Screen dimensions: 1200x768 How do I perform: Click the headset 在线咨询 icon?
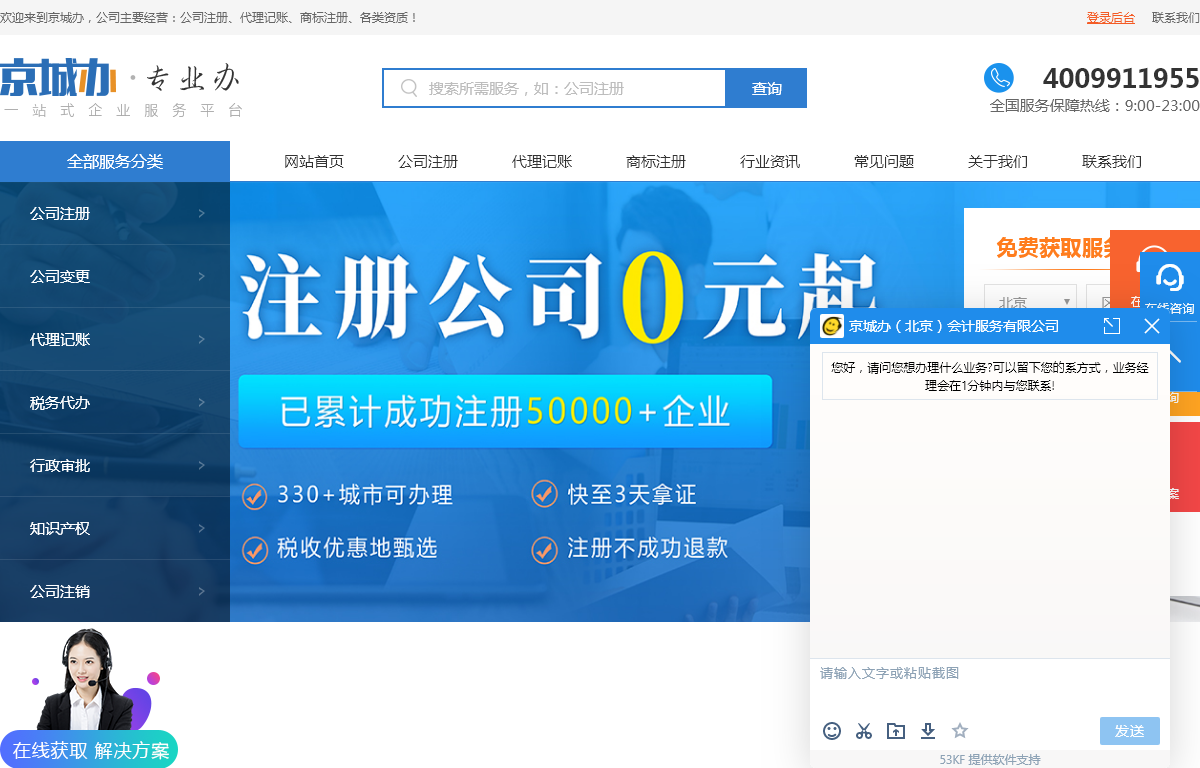coord(1170,277)
